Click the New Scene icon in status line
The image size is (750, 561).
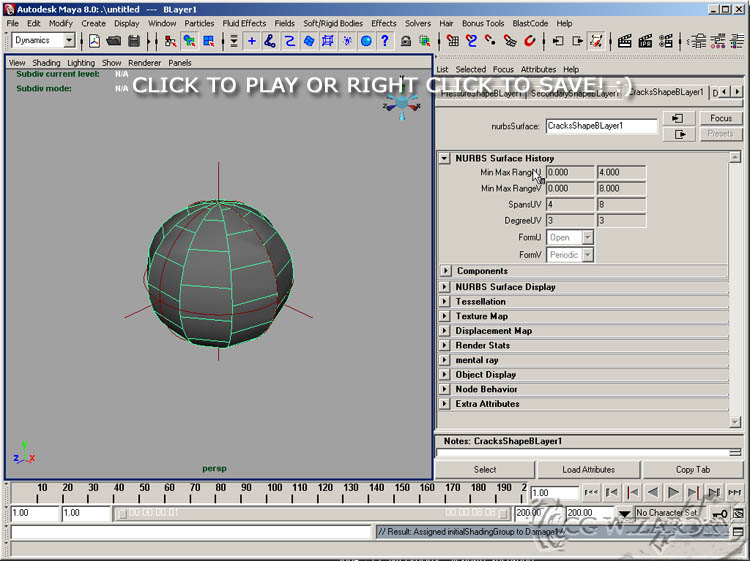click(x=94, y=41)
